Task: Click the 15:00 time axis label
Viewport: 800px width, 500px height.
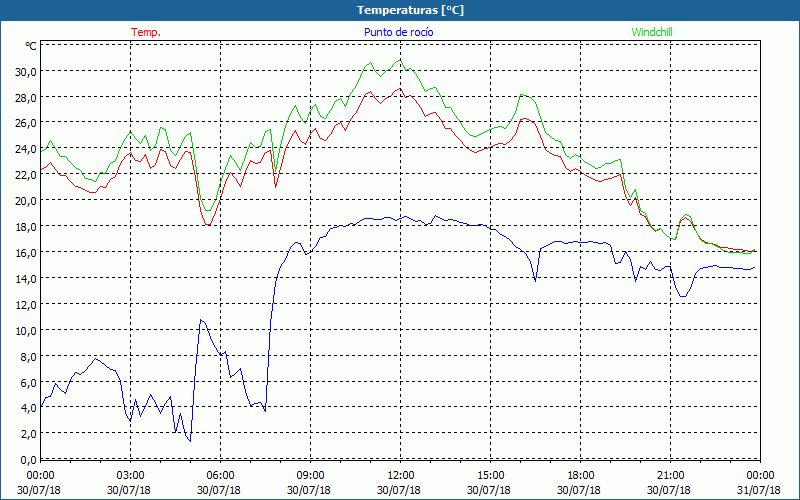Action: [490, 476]
